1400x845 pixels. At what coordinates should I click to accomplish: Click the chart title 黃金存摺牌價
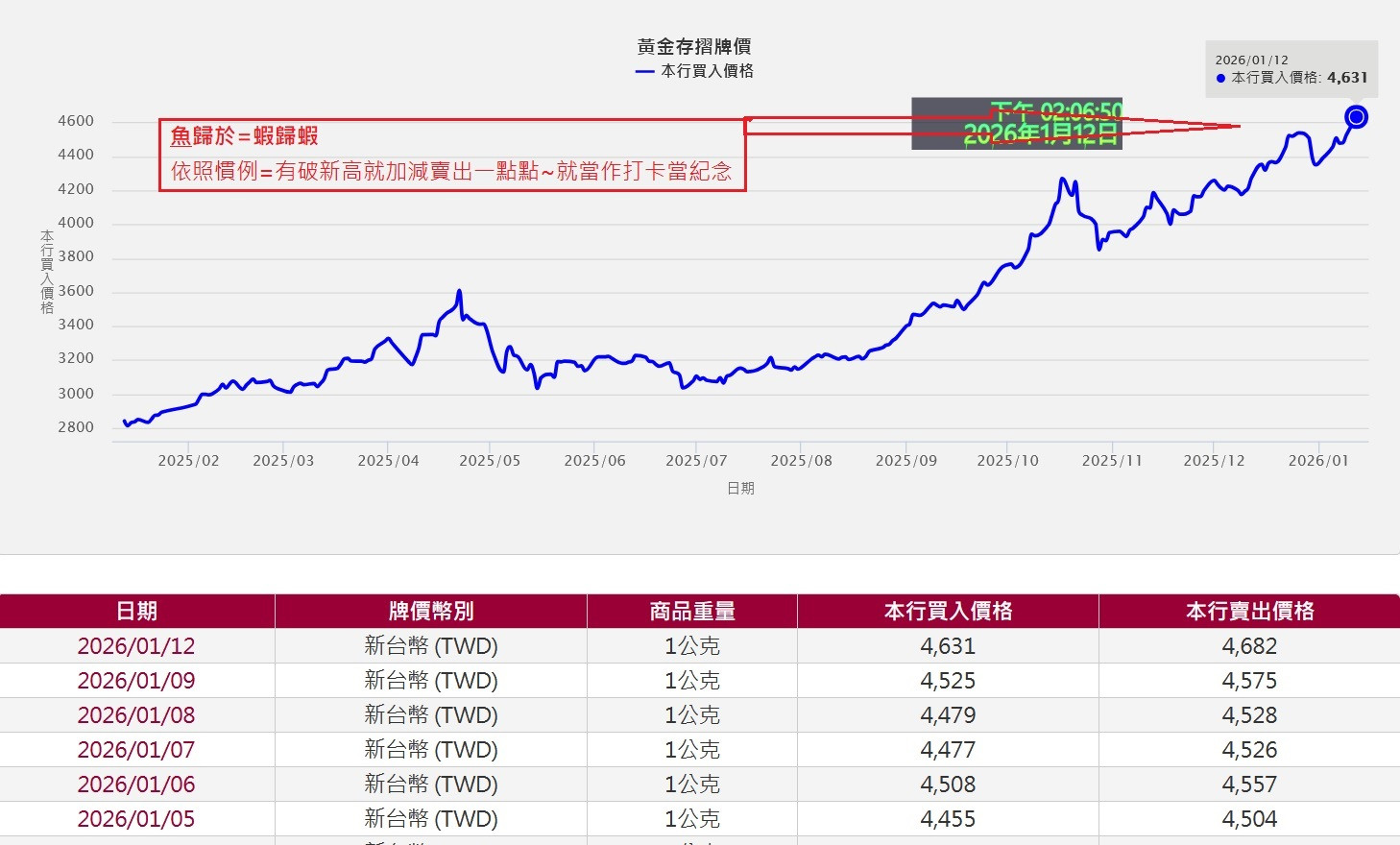tap(693, 45)
